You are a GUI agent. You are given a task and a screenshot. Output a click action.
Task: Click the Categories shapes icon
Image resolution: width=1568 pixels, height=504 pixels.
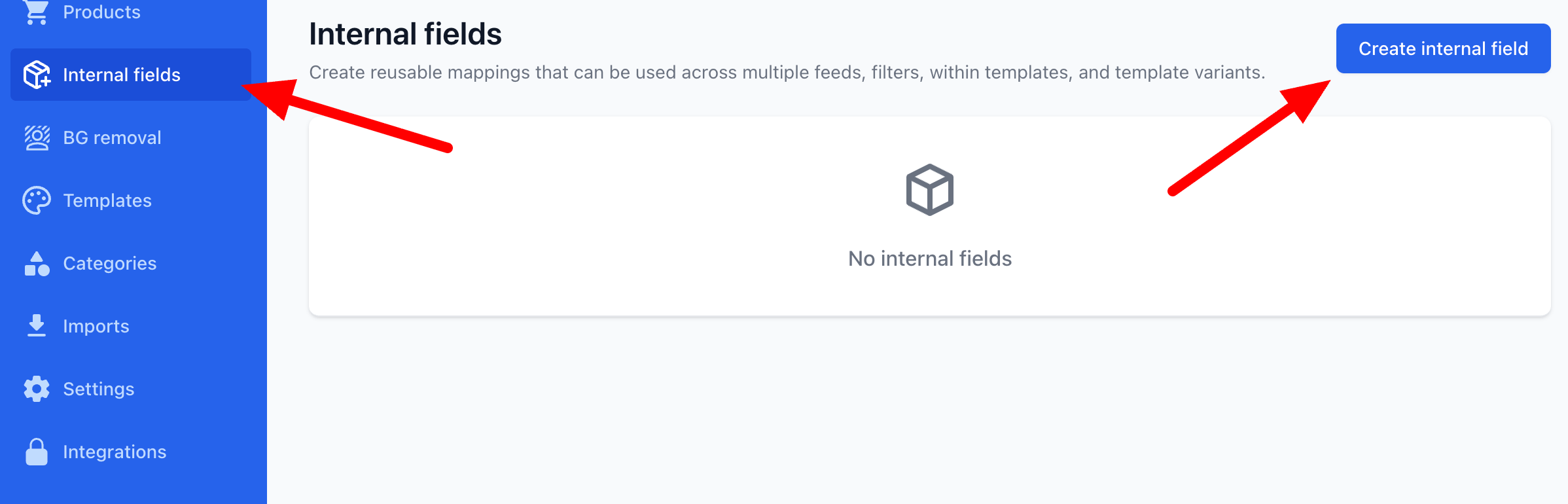[37, 262]
